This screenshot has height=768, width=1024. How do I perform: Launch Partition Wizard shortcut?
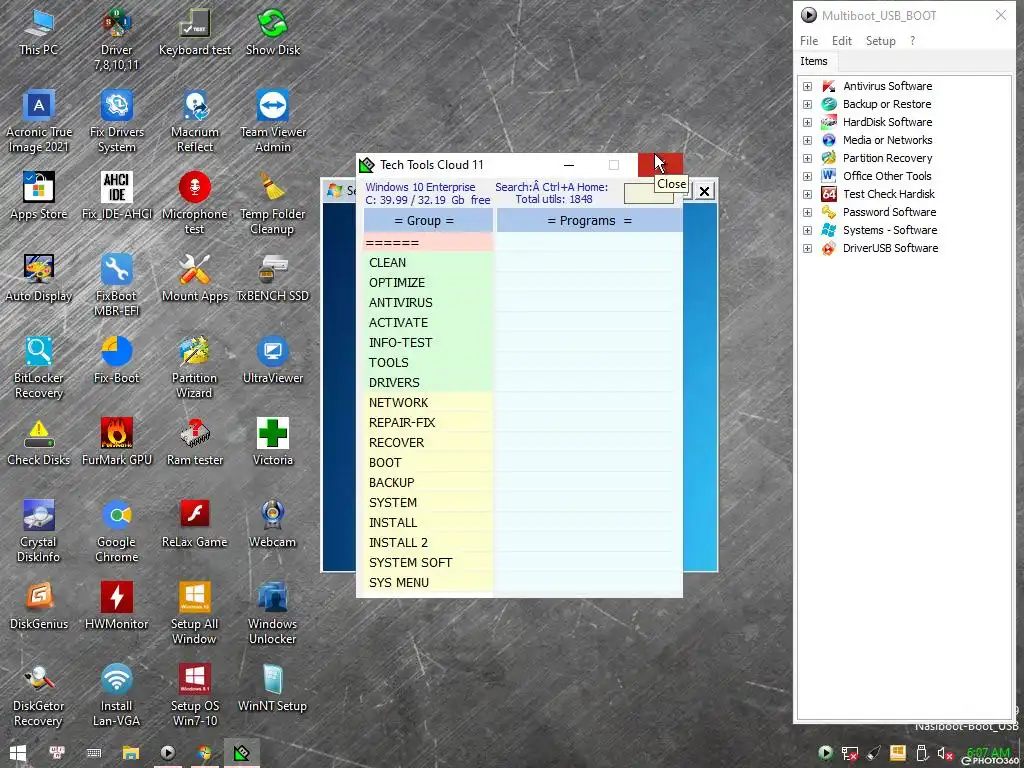pos(195,368)
